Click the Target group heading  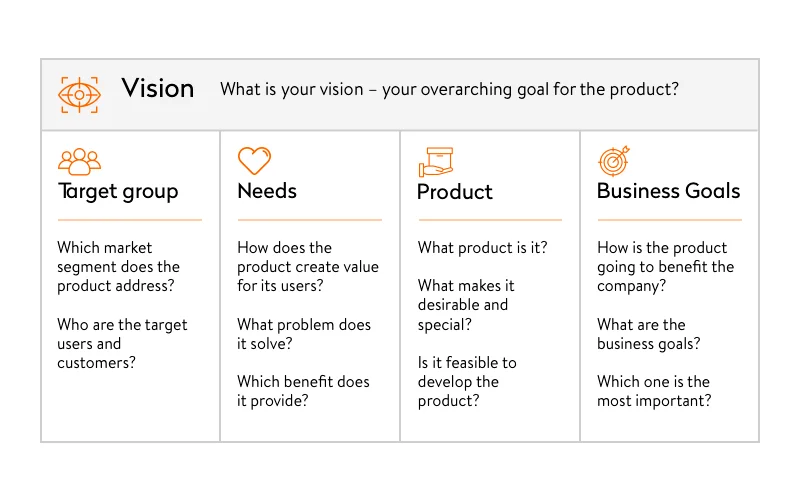click(x=118, y=192)
